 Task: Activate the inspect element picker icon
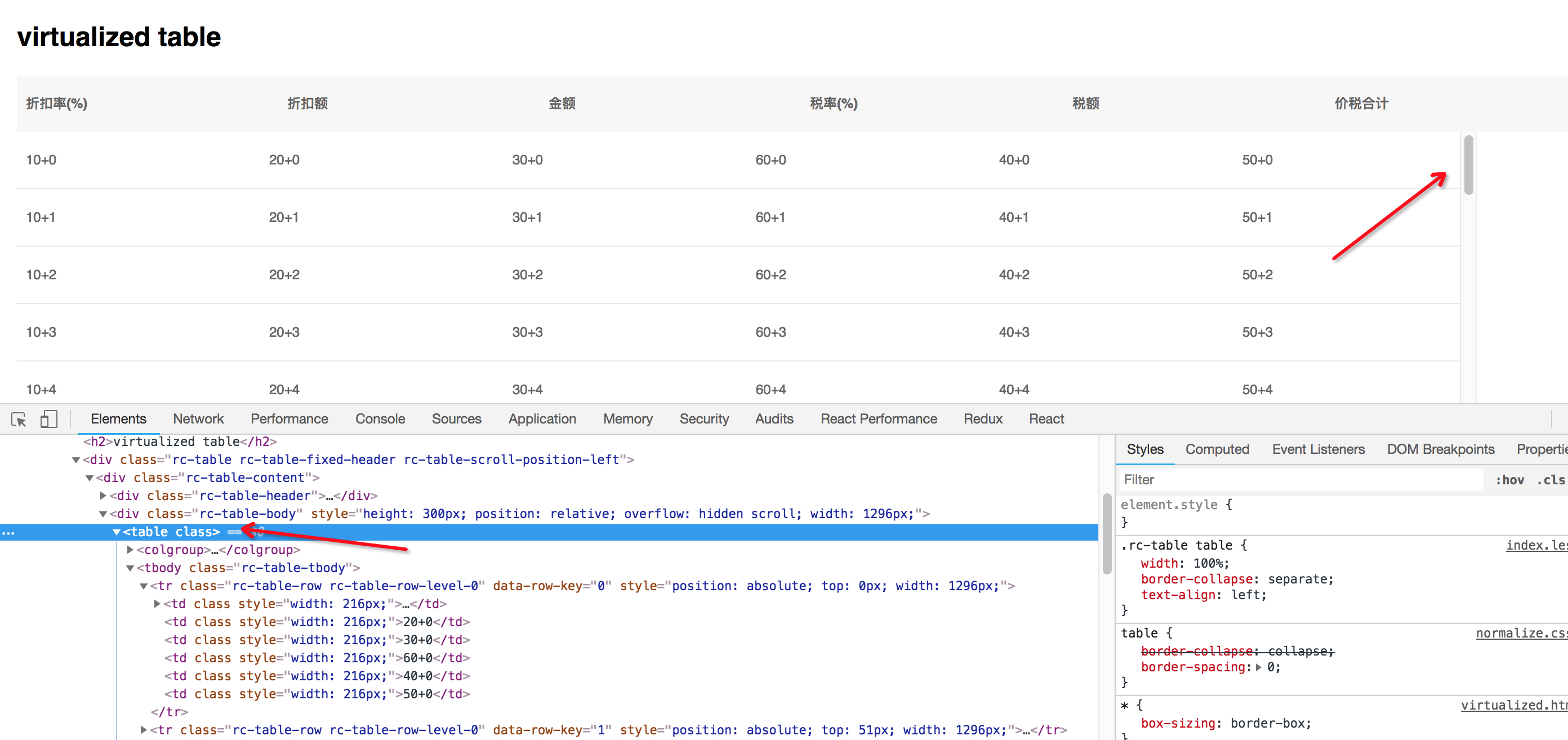coord(19,420)
